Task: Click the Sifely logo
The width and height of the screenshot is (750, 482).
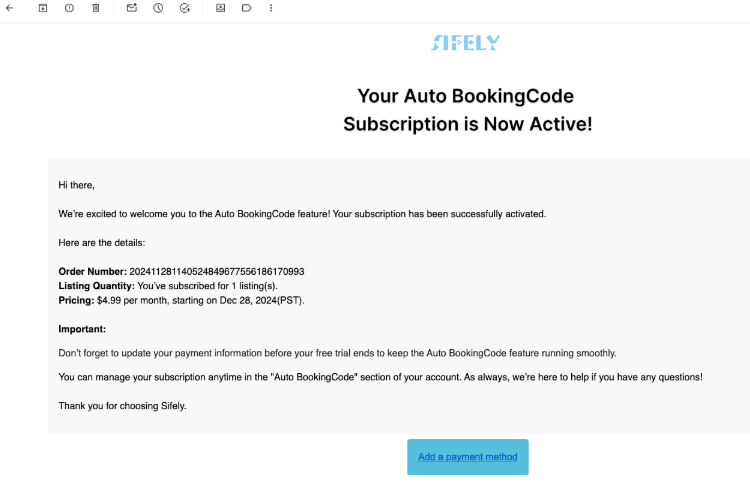Action: coord(465,43)
